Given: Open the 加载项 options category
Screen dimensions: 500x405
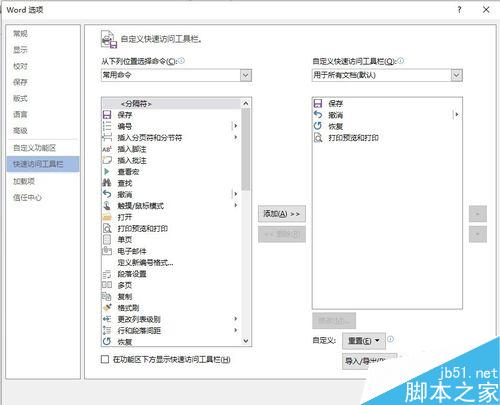Looking at the screenshot, I should (24, 181).
